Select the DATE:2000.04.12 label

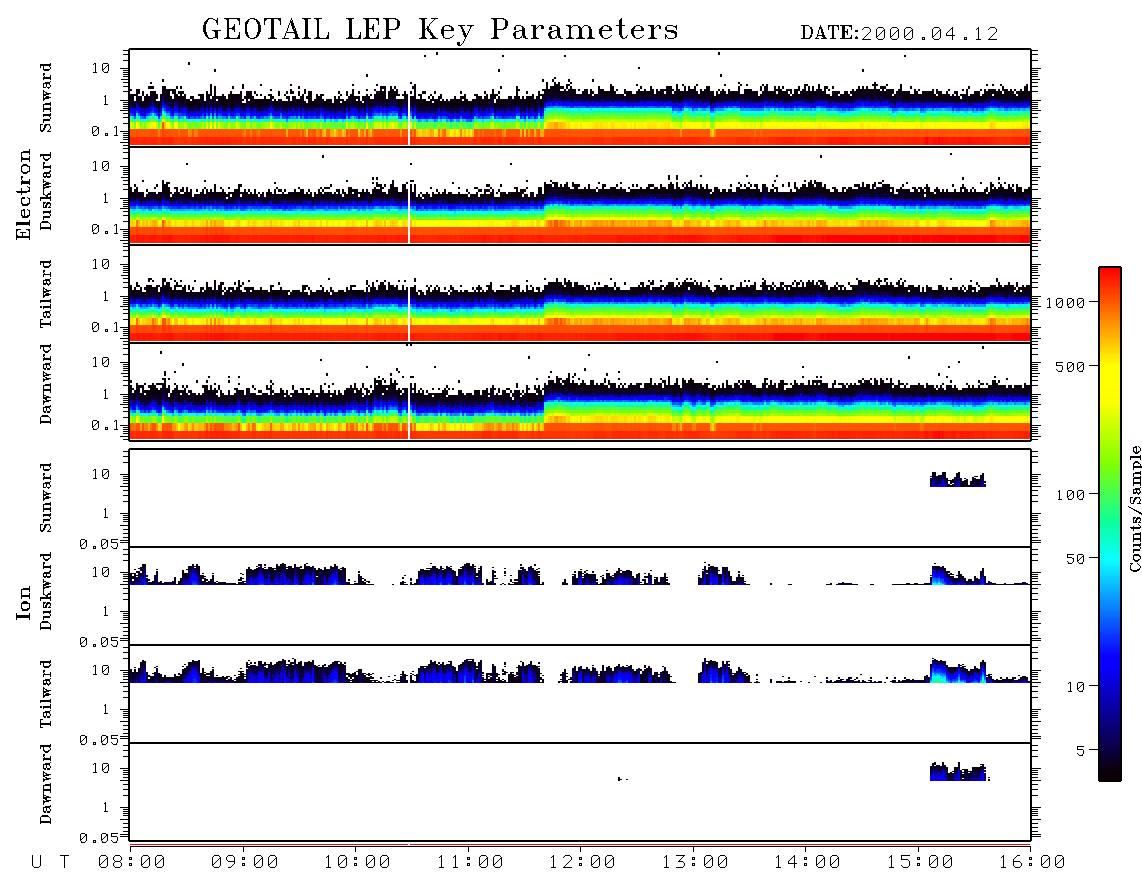899,34
